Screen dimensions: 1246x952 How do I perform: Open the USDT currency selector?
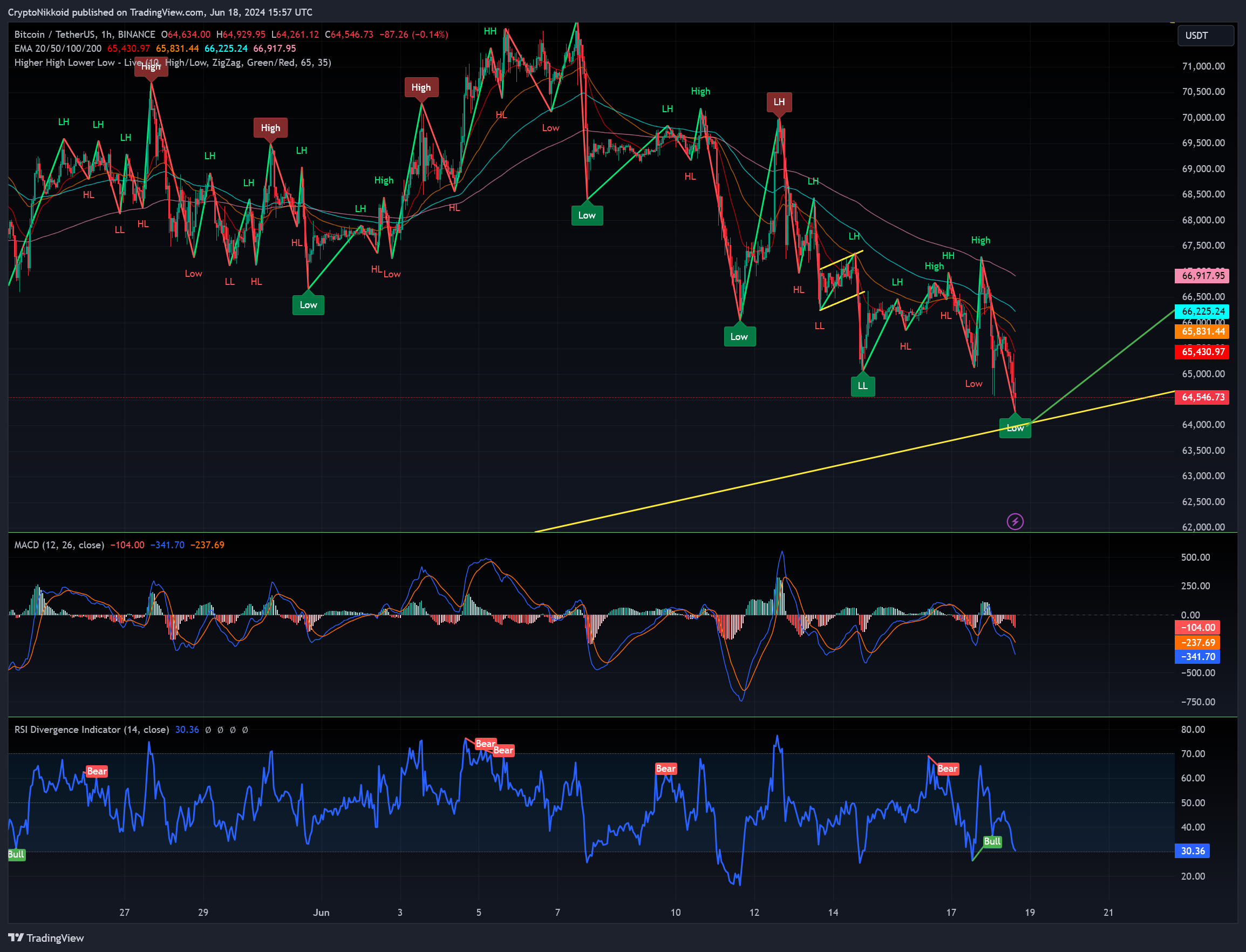[x=1205, y=35]
